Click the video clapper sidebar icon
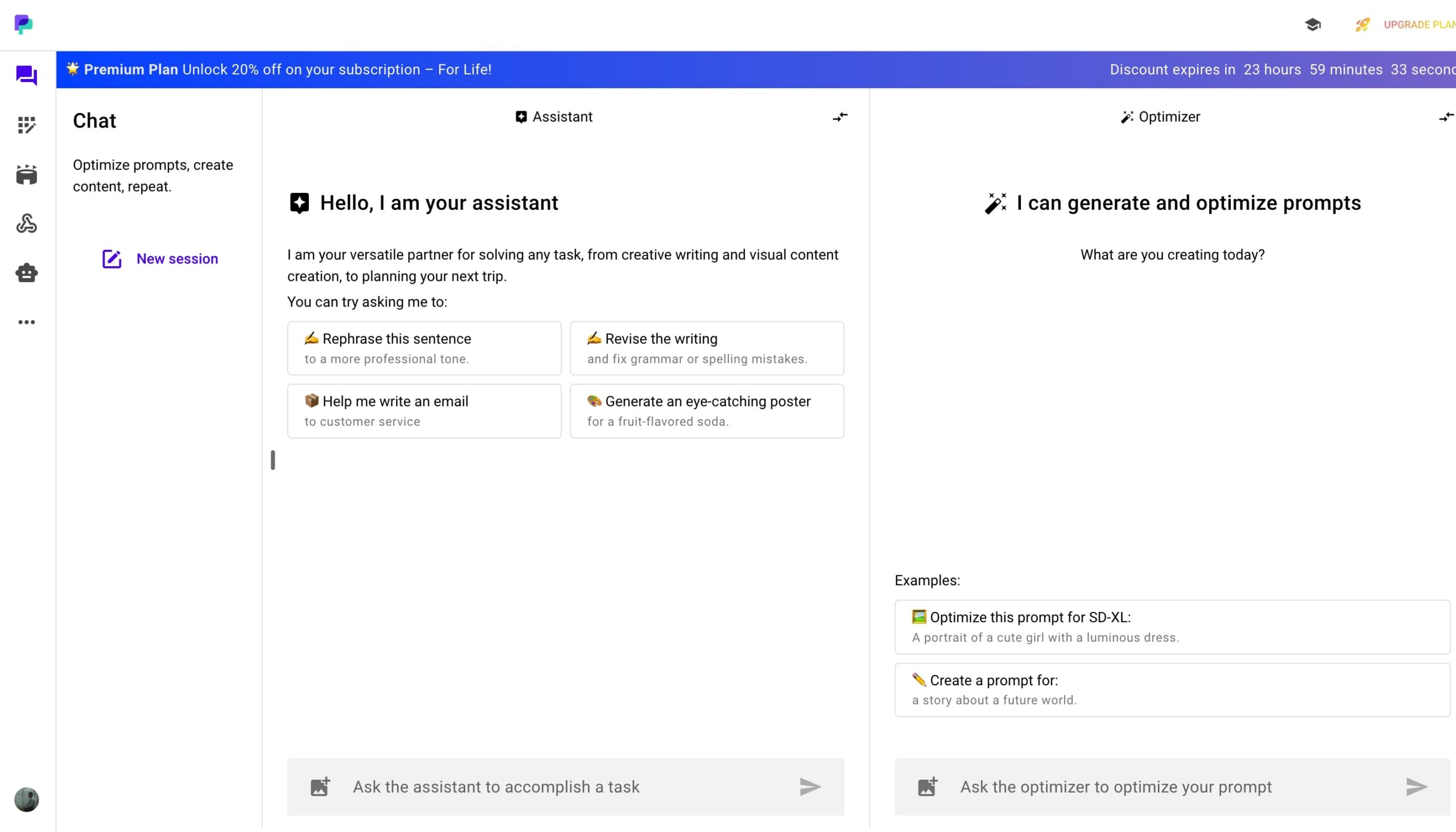This screenshot has height=832, width=1456. (26, 174)
